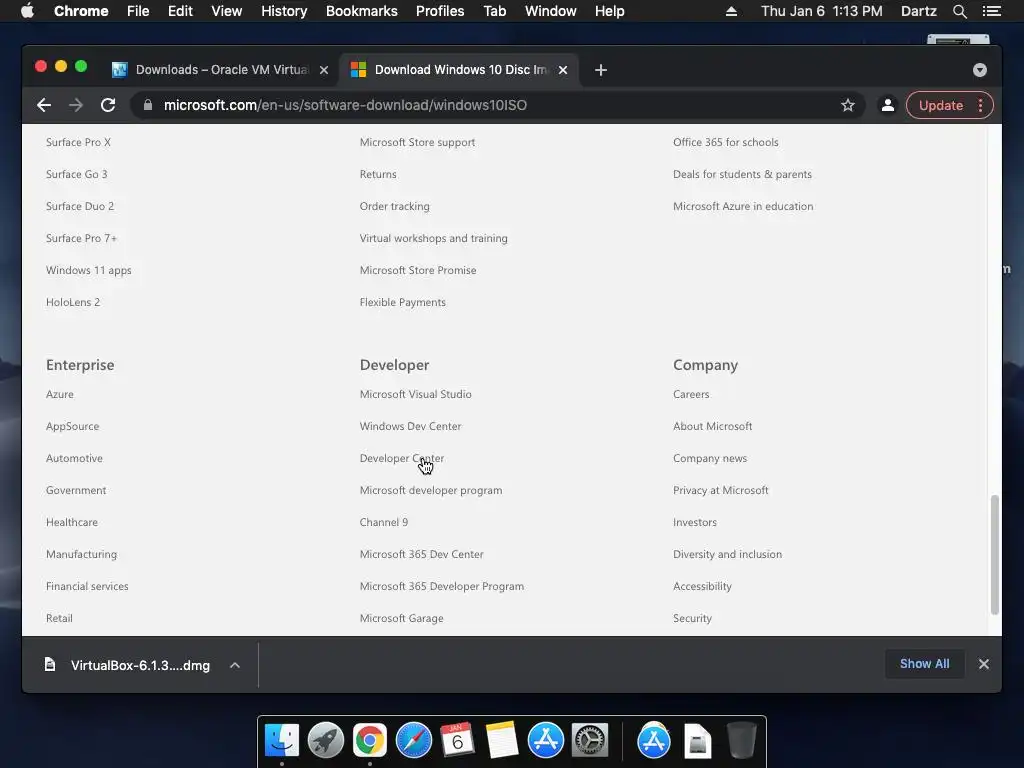Click the Update button in Chrome
This screenshot has width=1024, height=768.
pyautogui.click(x=940, y=105)
